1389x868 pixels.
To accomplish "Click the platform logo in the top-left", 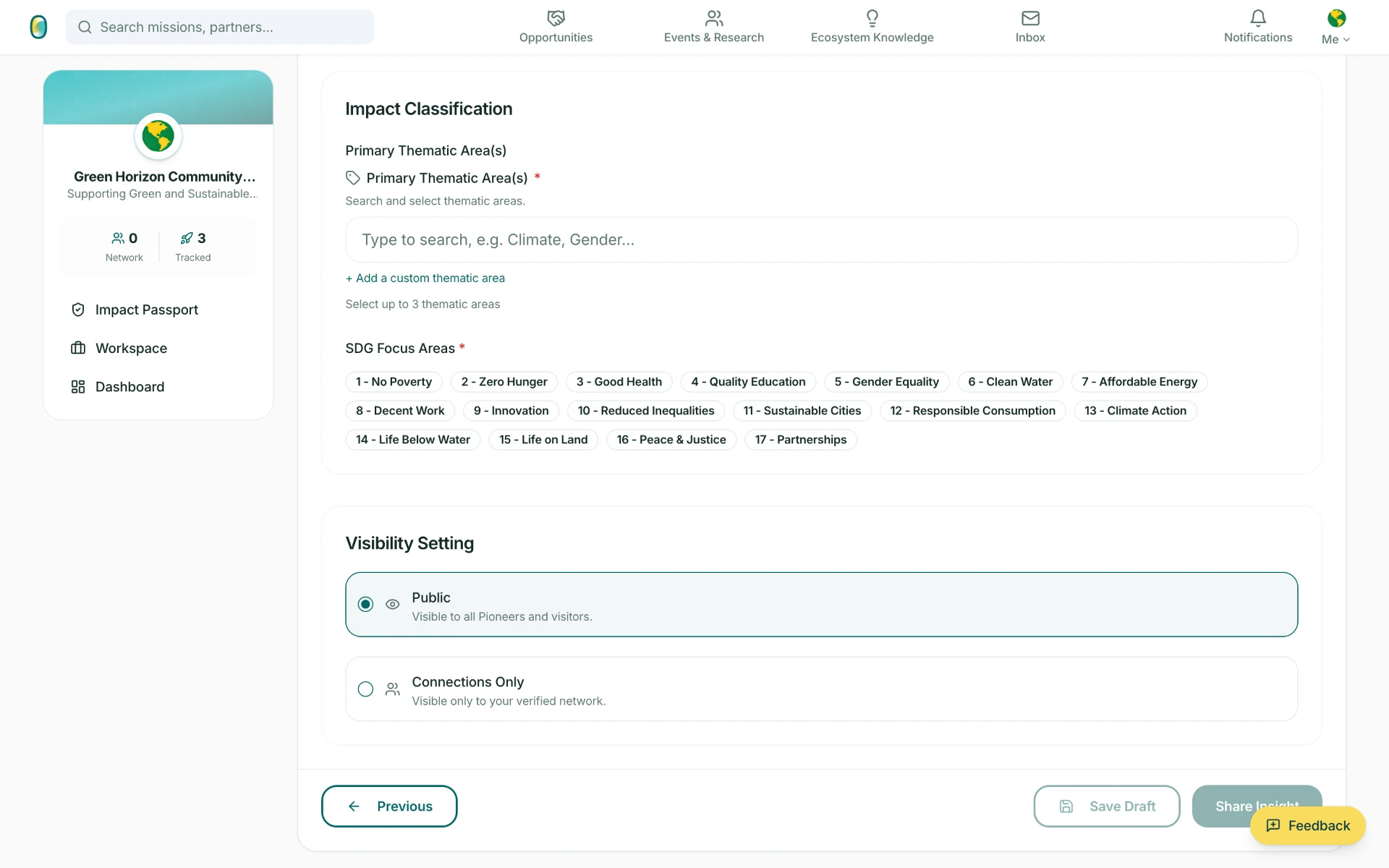I will (x=38, y=27).
